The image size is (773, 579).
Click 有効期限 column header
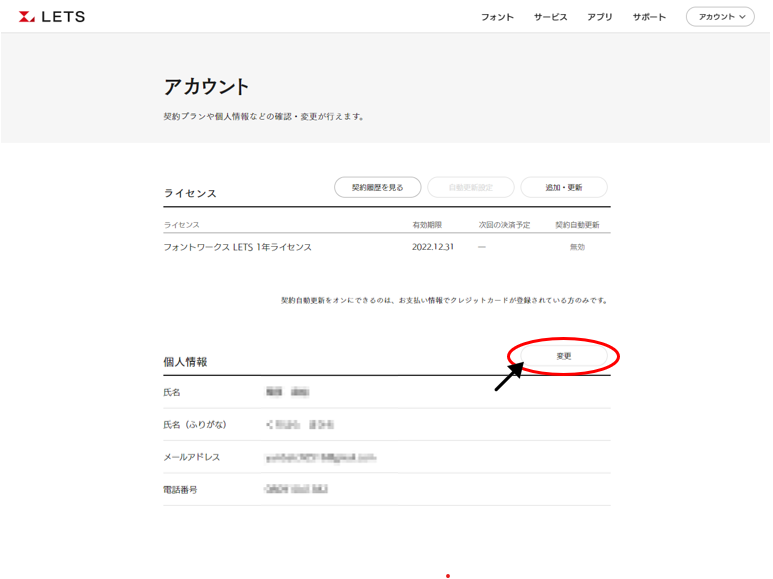(x=427, y=225)
